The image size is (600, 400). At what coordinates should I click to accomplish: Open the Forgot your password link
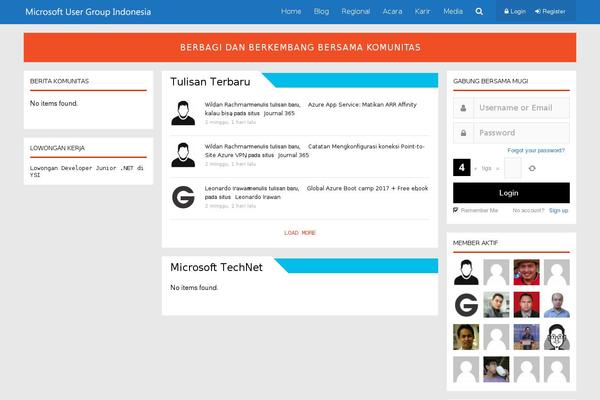click(536, 150)
